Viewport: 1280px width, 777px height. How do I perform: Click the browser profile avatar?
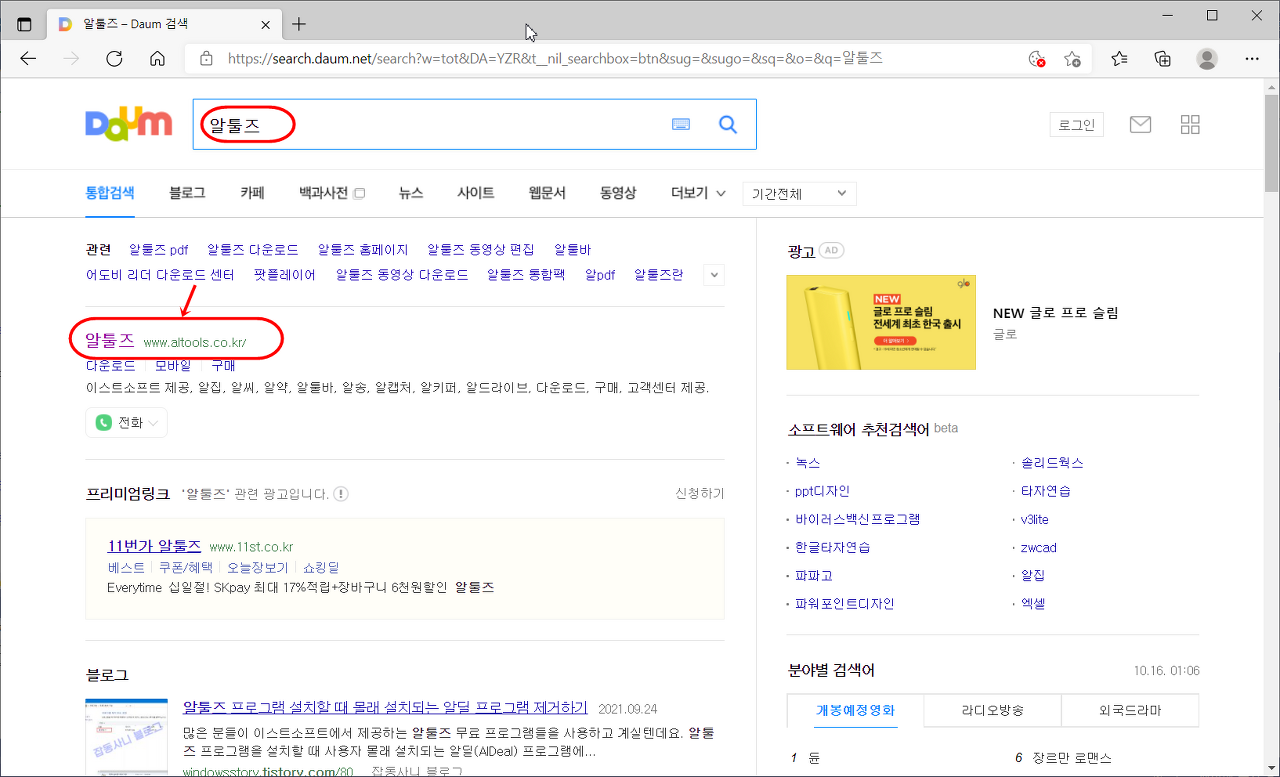coord(1207,59)
